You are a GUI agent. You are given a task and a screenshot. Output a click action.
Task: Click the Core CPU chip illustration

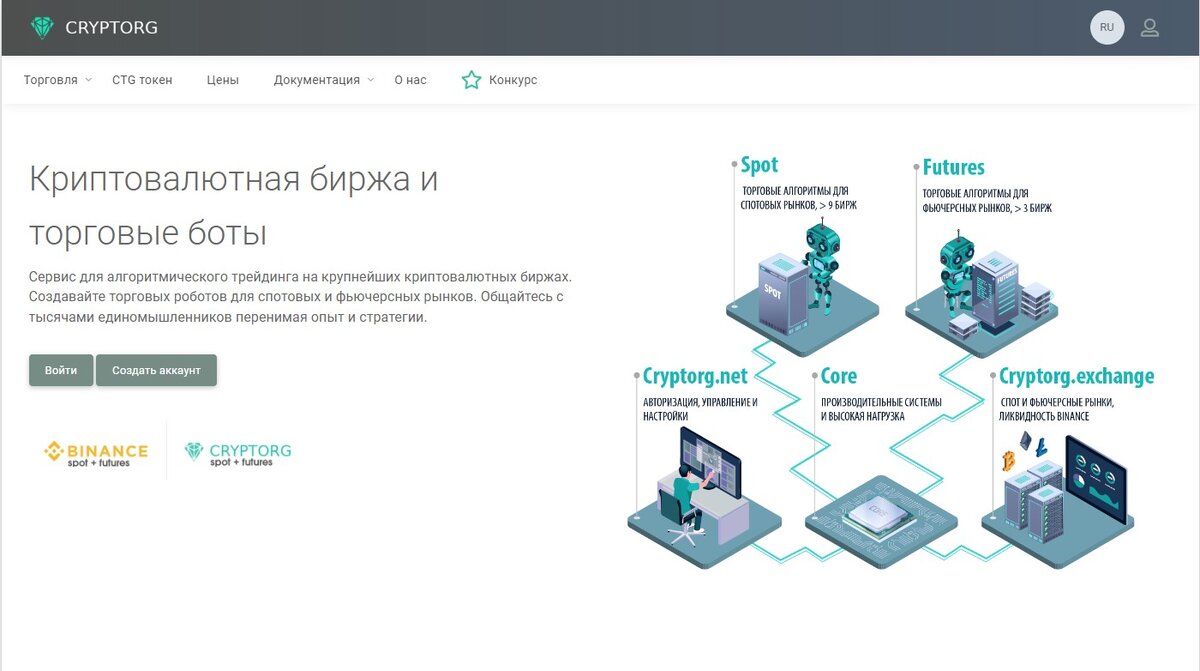tap(881, 520)
